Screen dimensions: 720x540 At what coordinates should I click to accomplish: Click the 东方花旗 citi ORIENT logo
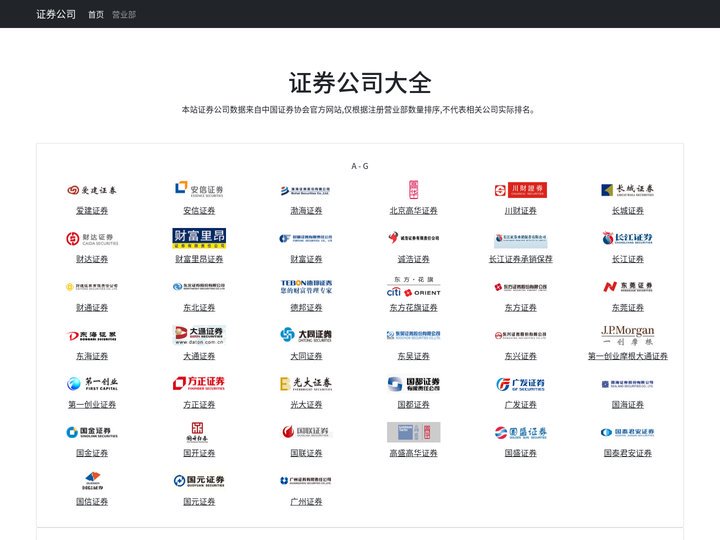coord(414,287)
